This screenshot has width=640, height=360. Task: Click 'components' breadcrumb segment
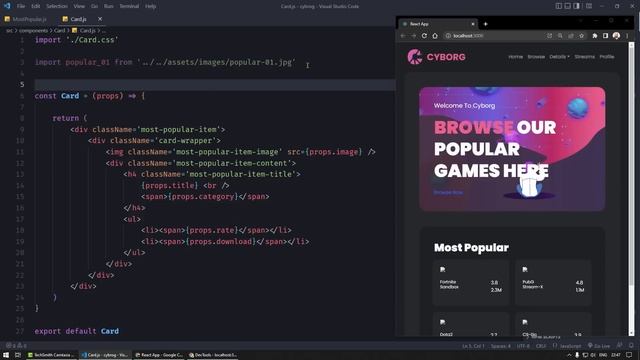33,31
